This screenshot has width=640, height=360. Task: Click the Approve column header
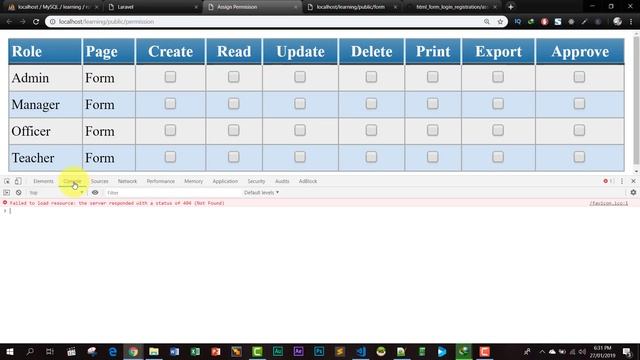point(580,51)
